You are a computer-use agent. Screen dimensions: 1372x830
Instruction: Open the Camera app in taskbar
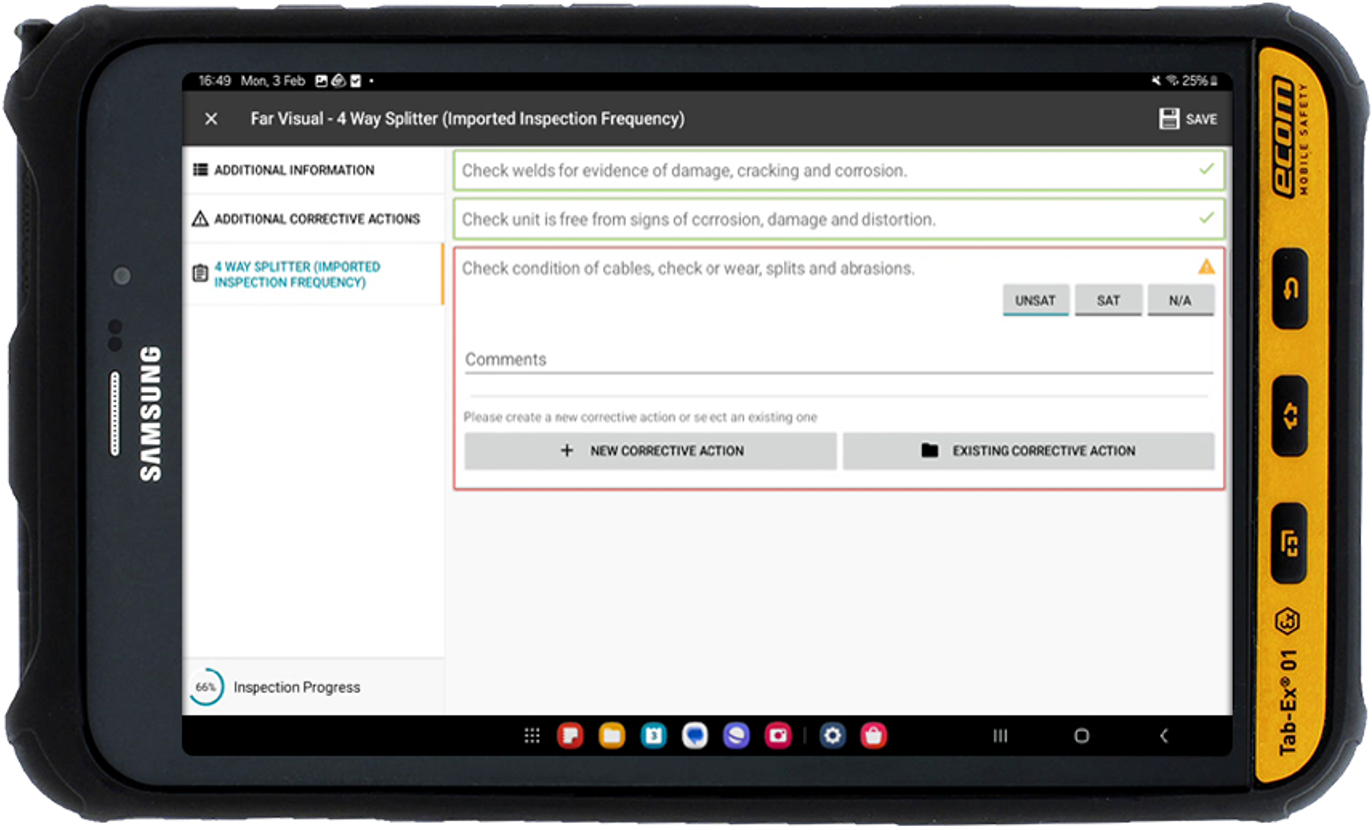[x=778, y=736]
